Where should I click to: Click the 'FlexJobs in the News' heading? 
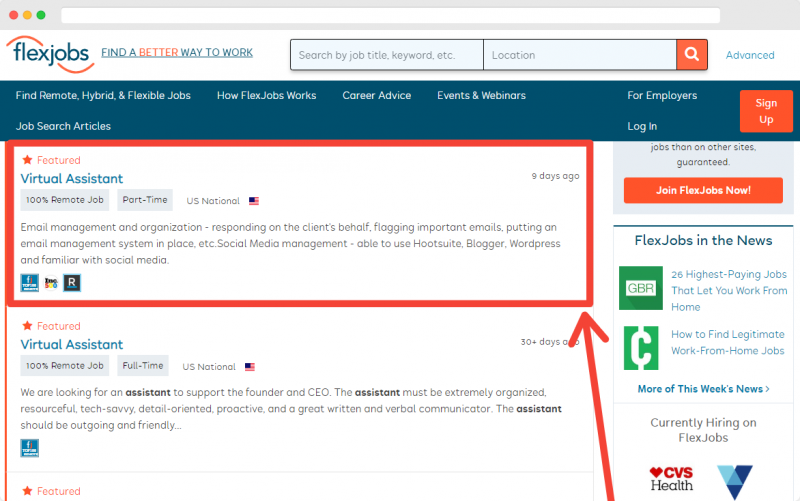703,240
